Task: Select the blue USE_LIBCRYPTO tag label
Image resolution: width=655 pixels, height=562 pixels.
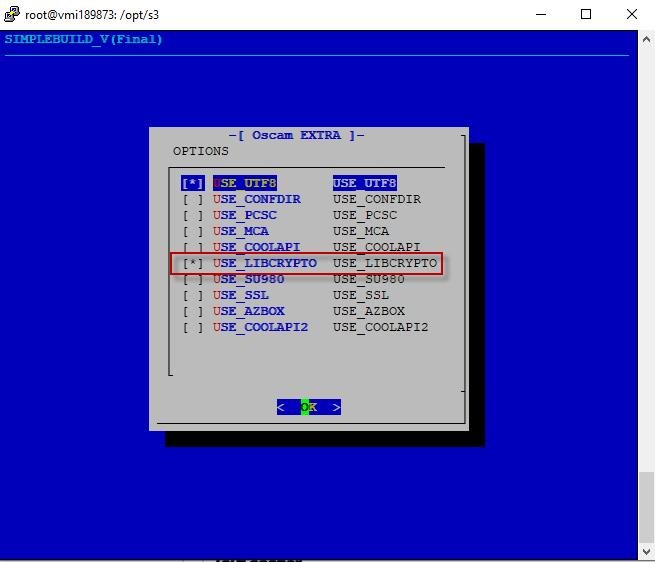Action: [265, 263]
